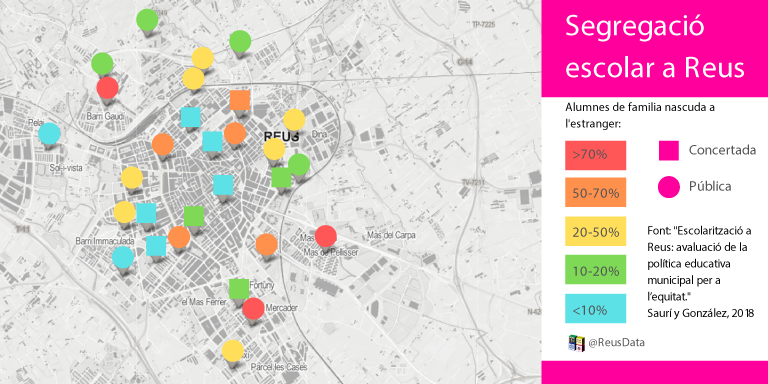This screenshot has width=768, height=384.
Task: Click the 'Parcel·les Cases' map label
Action: tap(279, 367)
